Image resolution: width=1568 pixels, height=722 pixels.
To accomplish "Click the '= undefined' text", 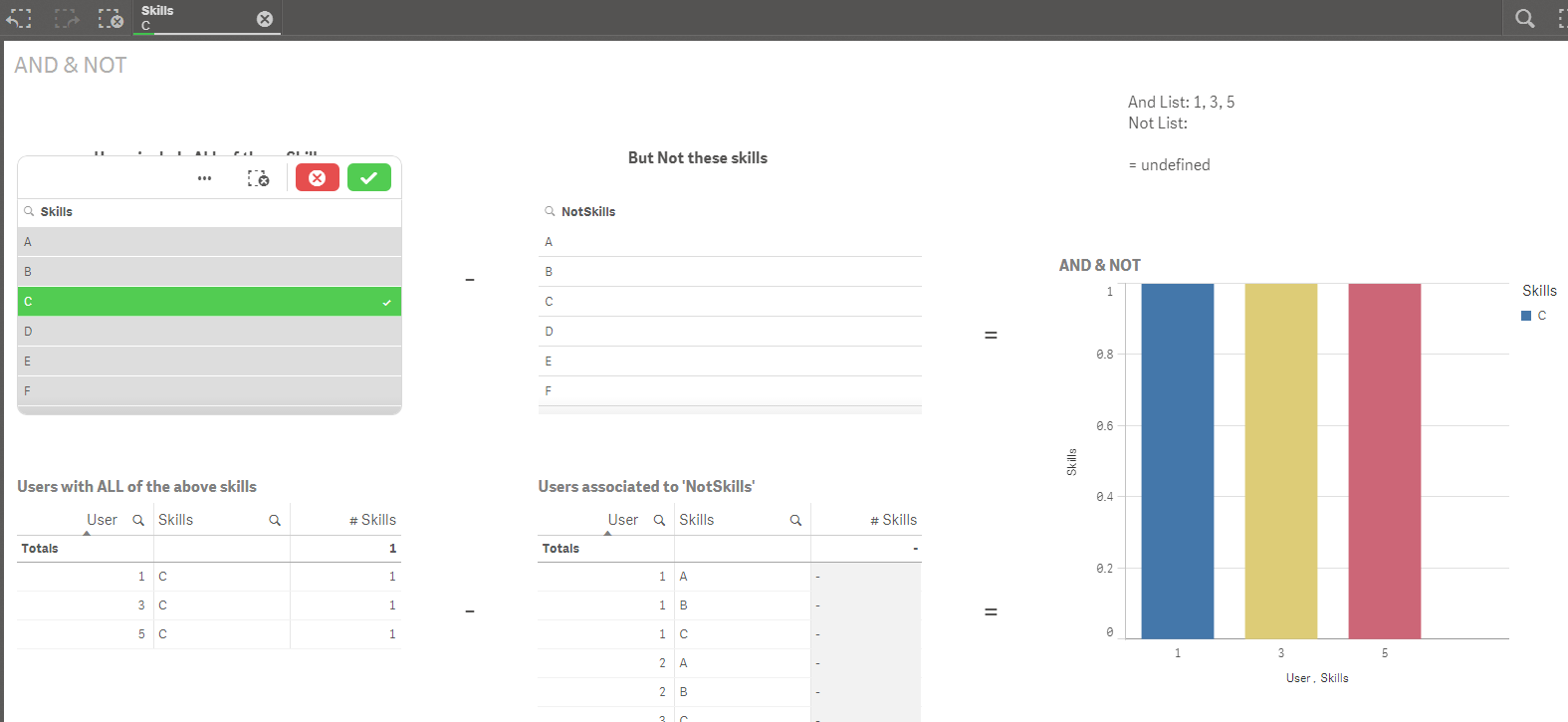I will [x=1169, y=165].
